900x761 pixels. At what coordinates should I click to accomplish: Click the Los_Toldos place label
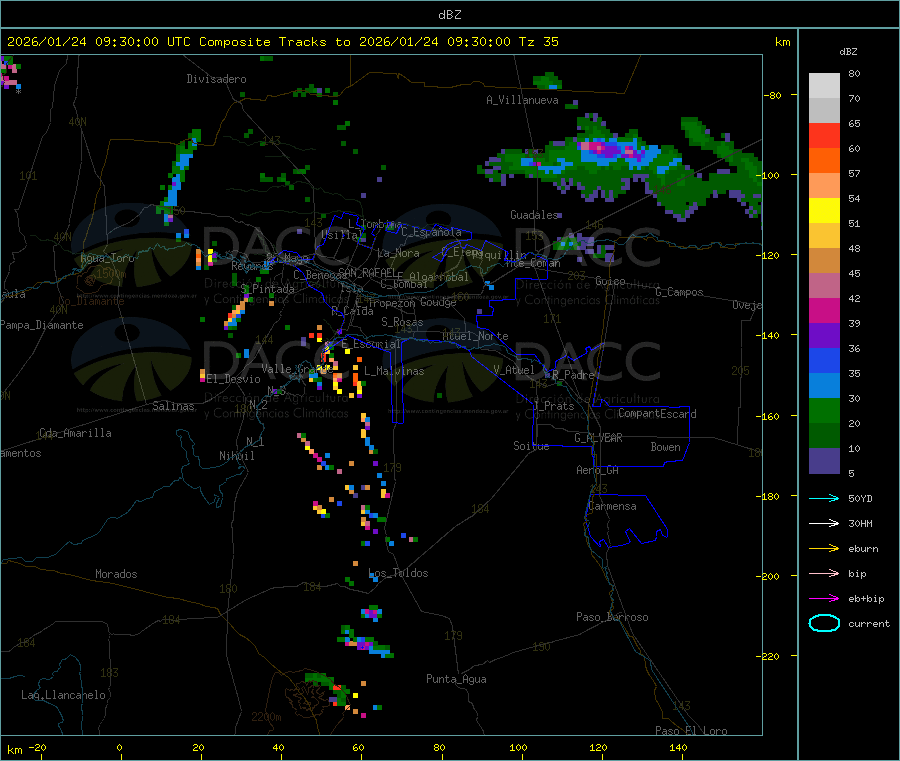(x=398, y=573)
